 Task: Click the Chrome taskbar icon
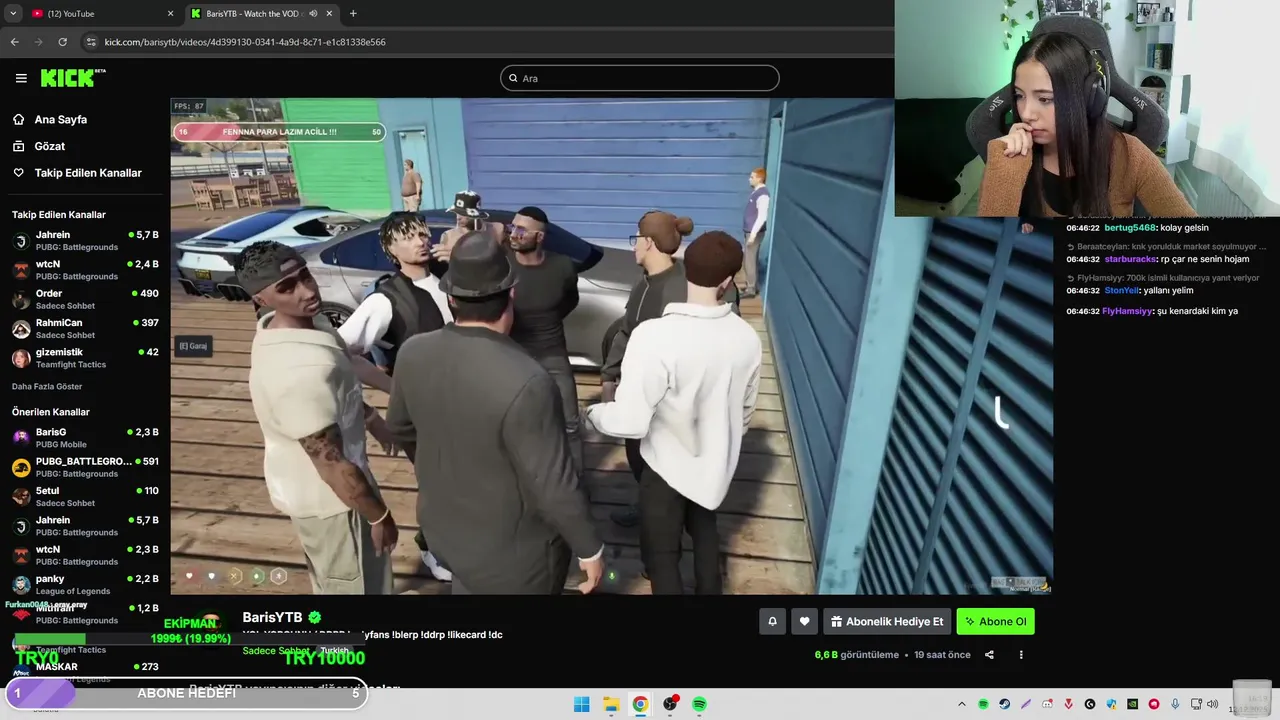640,704
